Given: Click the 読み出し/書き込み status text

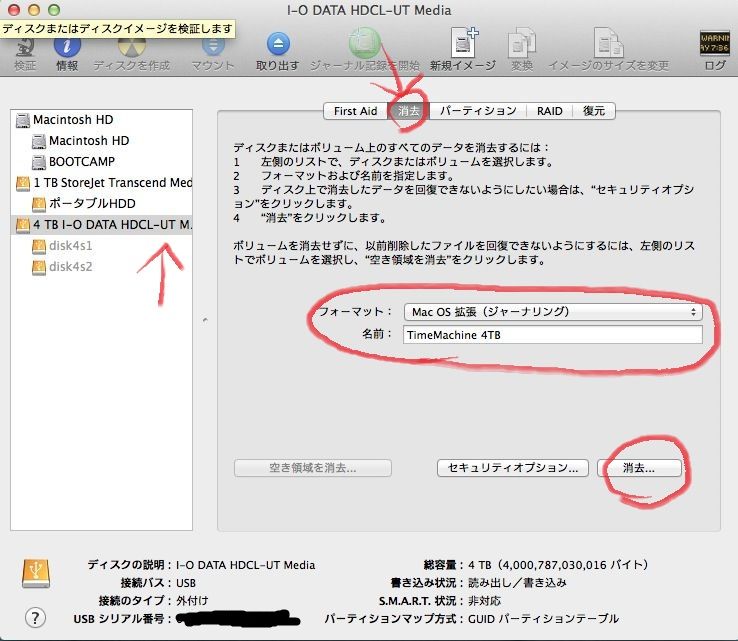Looking at the screenshot, I should [x=517, y=583].
